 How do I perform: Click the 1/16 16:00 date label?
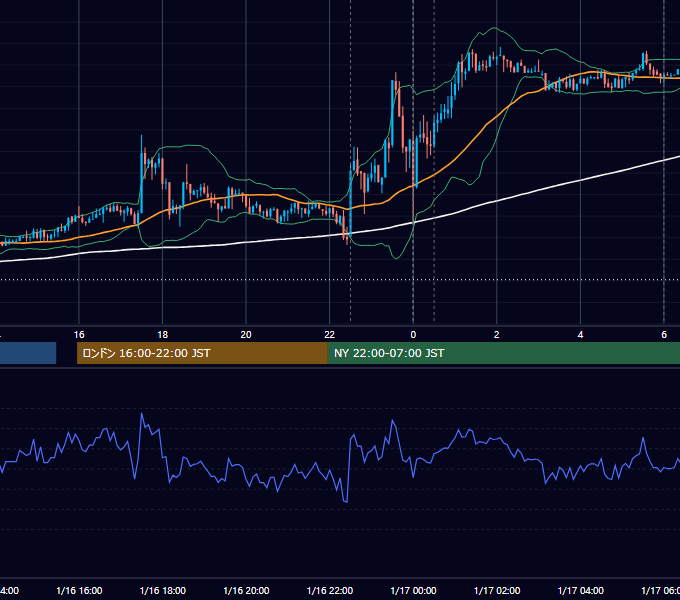(x=79, y=590)
